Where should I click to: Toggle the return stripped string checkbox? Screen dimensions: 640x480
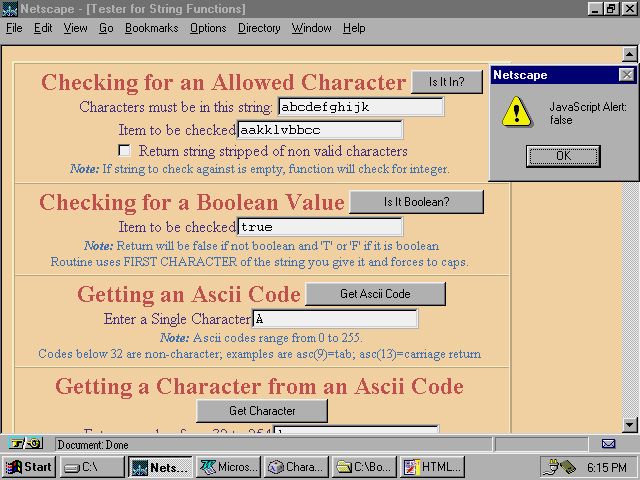pyautogui.click(x=125, y=151)
